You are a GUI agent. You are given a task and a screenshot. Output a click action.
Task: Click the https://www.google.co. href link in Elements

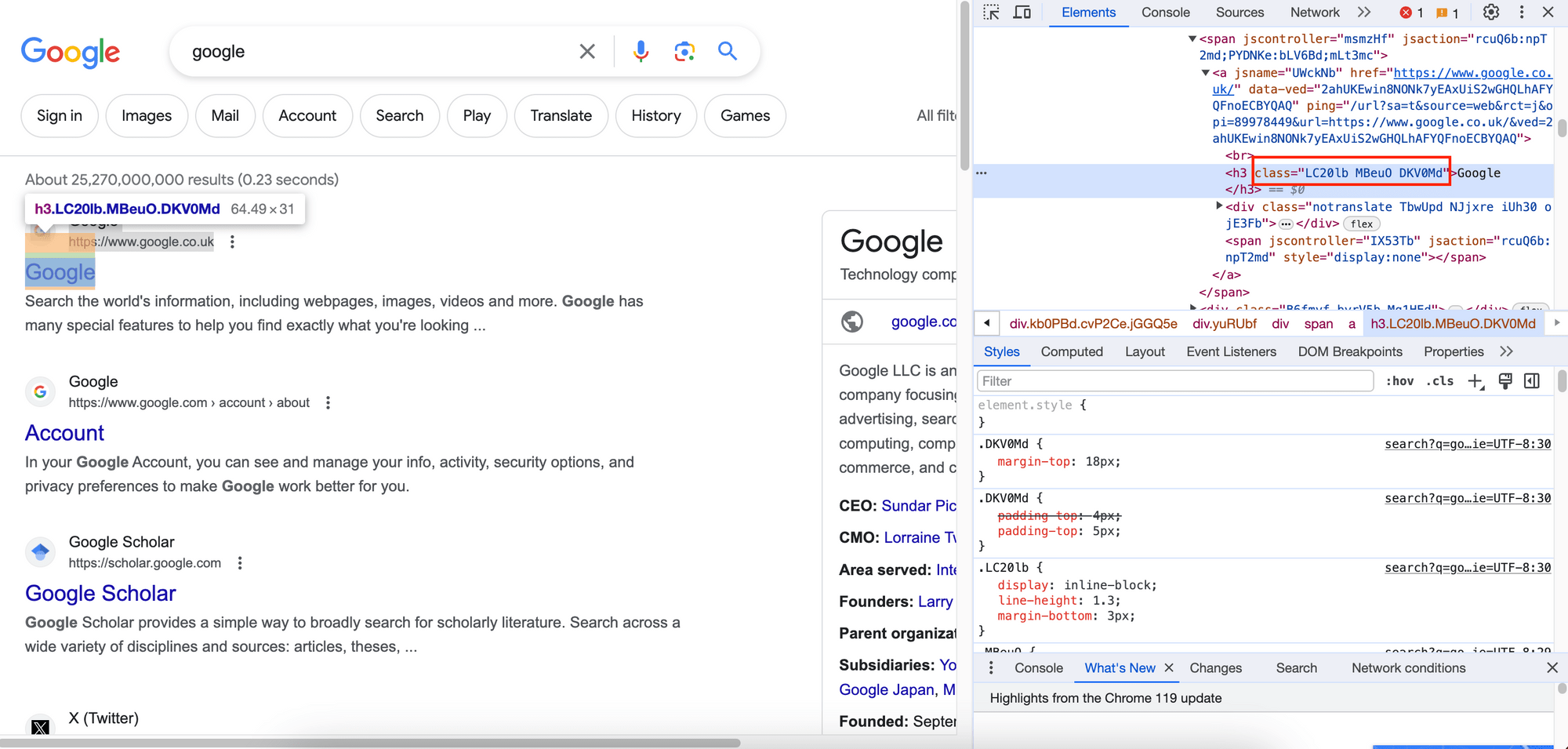[1473, 73]
